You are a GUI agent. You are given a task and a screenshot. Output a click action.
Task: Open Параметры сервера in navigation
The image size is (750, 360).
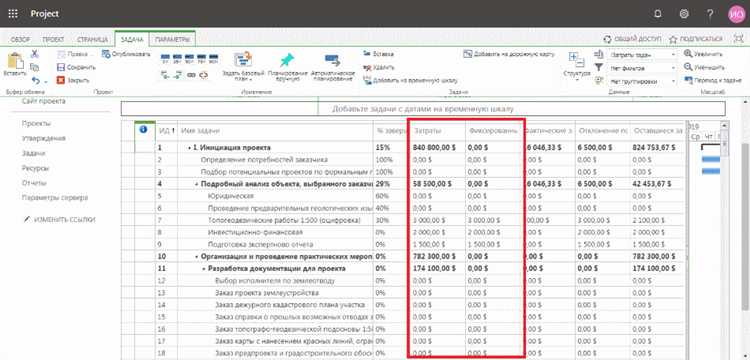click(x=55, y=197)
